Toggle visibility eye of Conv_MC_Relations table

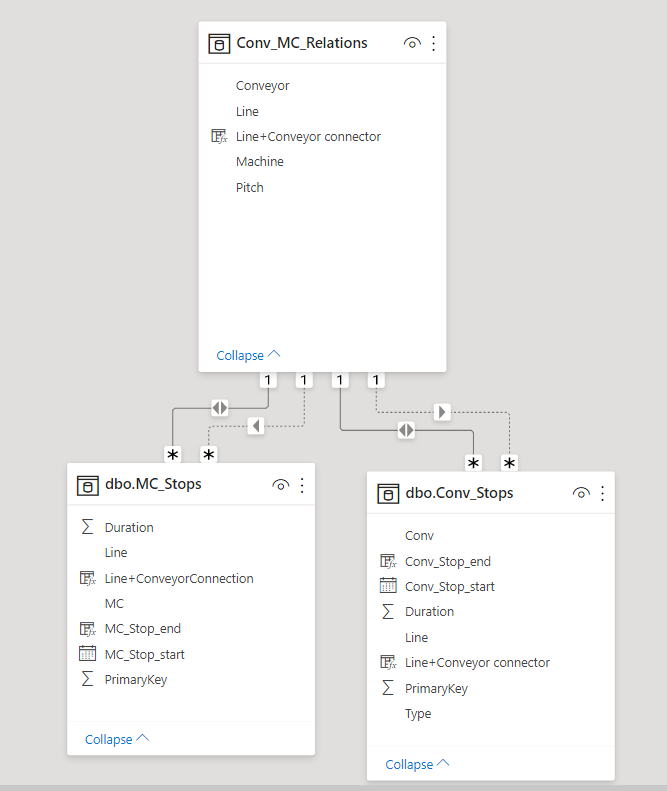(412, 43)
